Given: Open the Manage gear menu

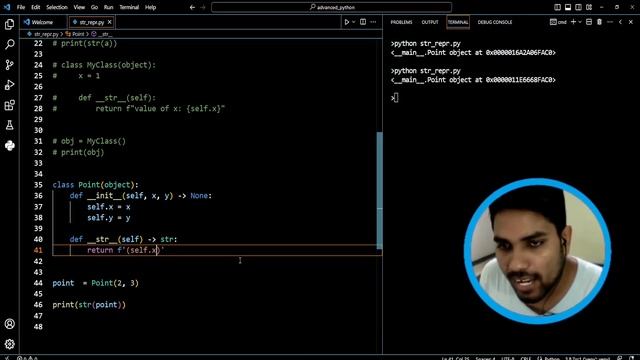Looking at the screenshot, I should coord(9,344).
